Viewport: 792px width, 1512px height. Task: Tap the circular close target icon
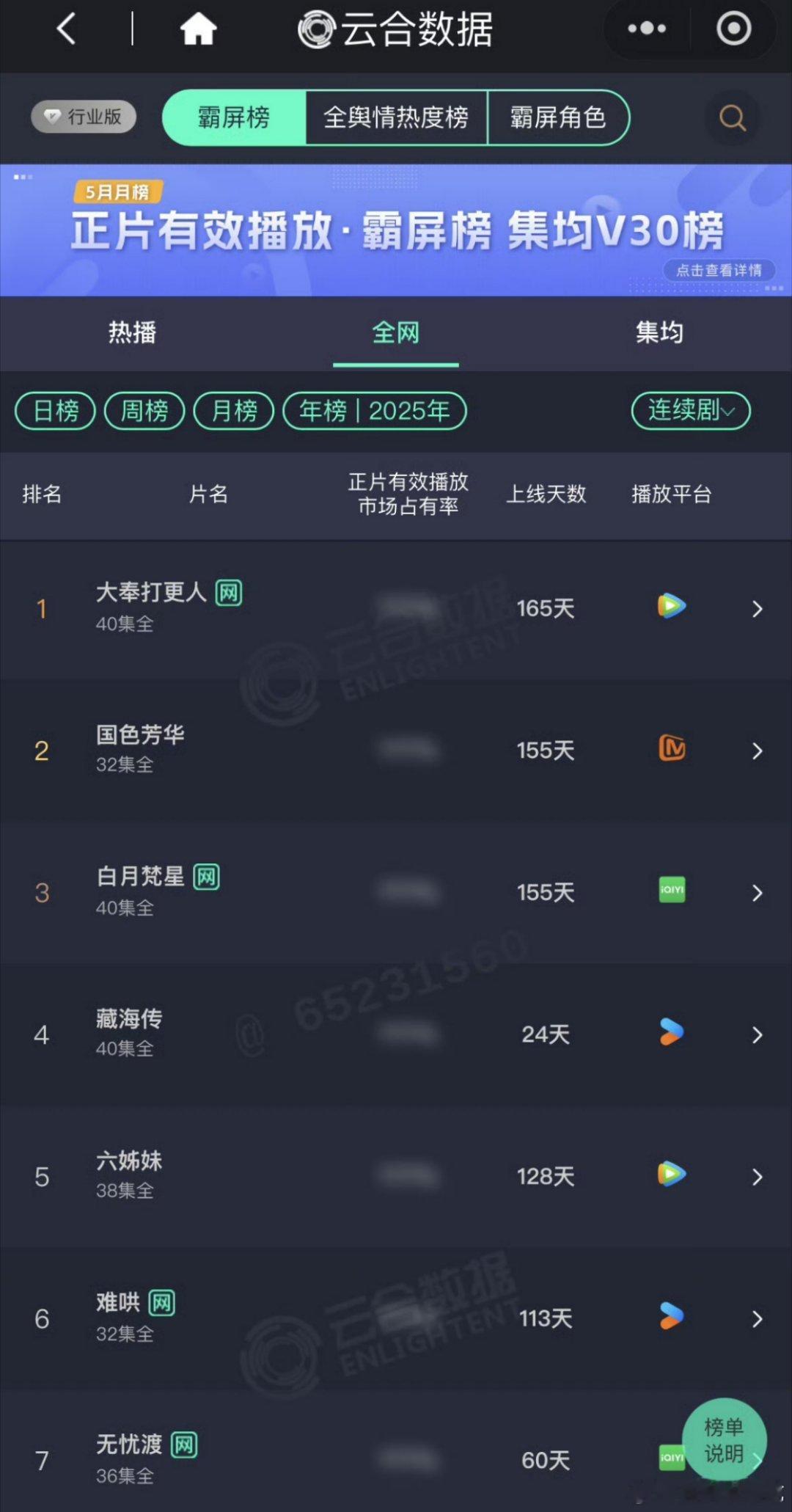733,29
